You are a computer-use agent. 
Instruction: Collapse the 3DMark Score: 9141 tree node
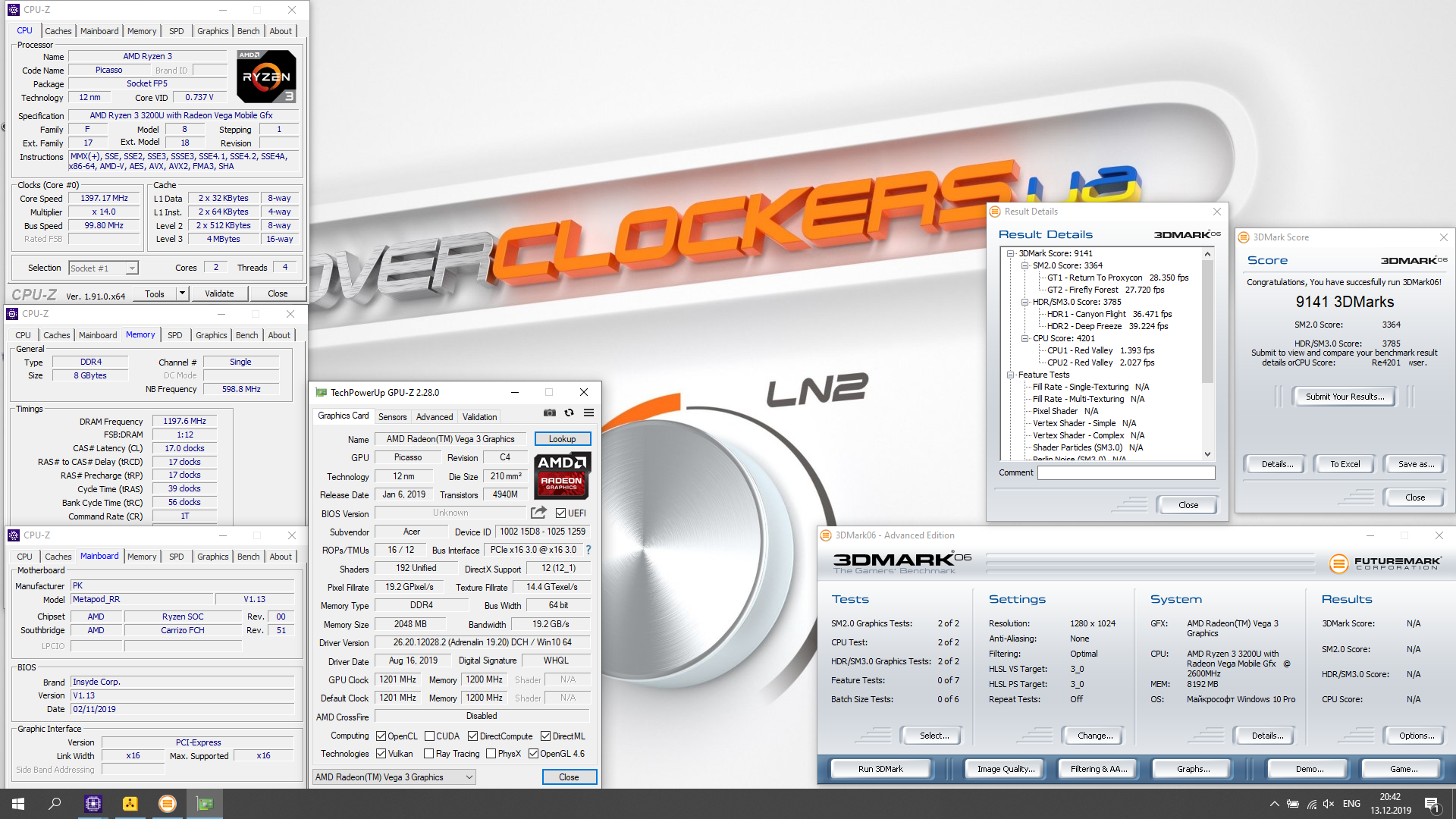[1011, 254]
